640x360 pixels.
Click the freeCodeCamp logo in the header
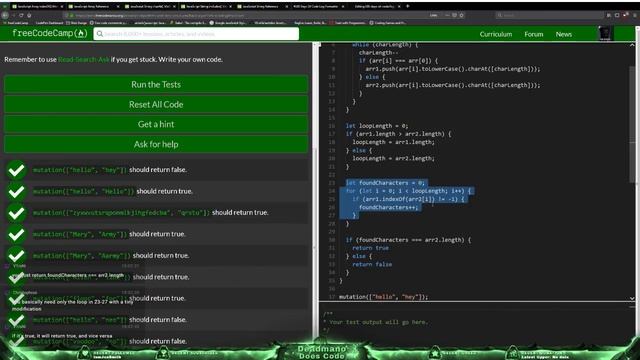tap(50, 33)
